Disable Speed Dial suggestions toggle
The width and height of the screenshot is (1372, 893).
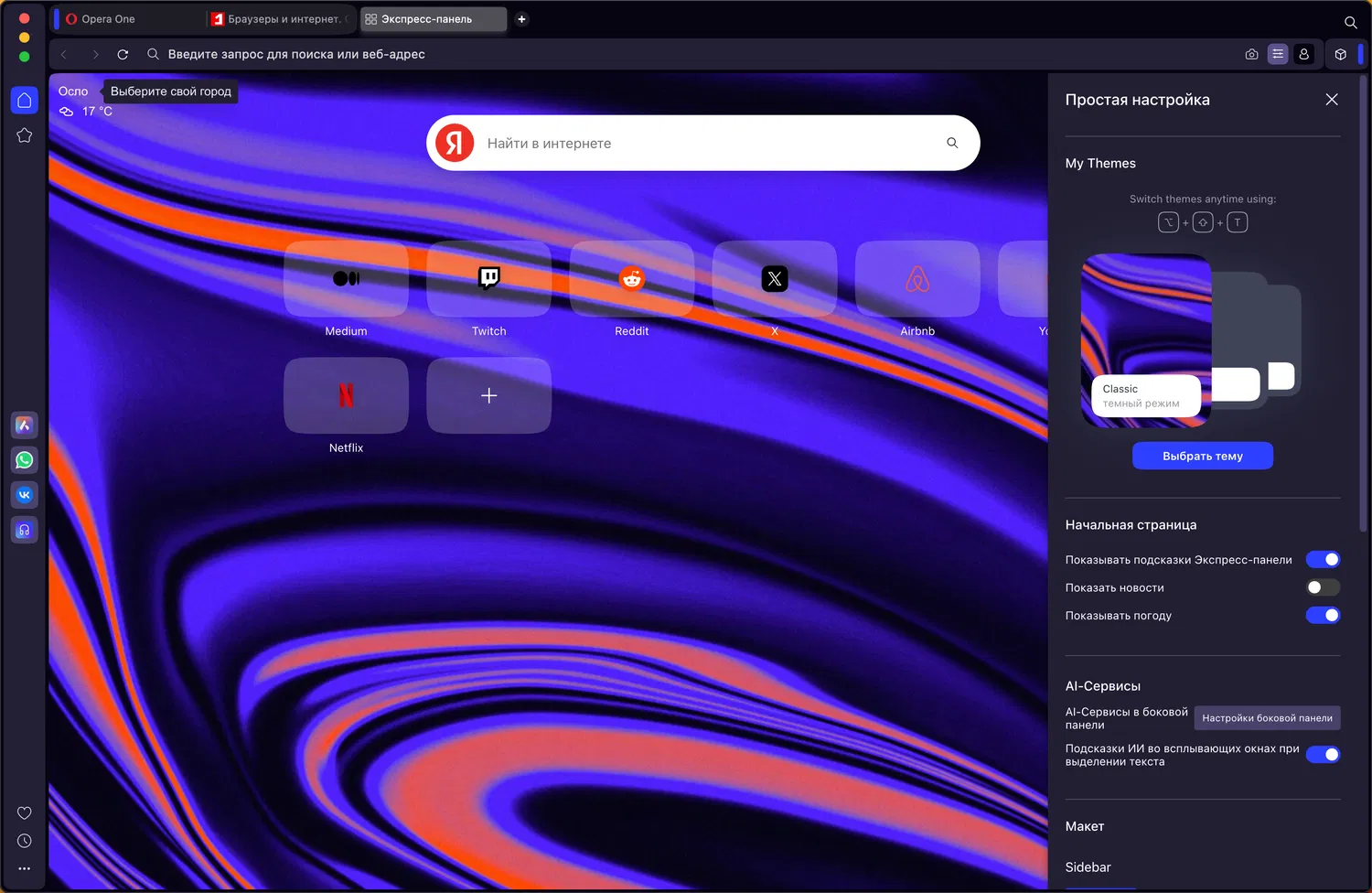click(1323, 560)
